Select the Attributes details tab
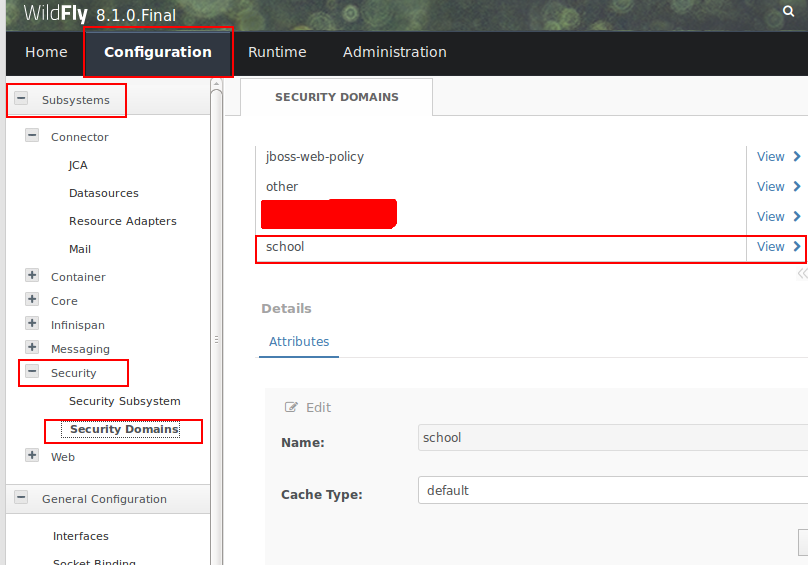The image size is (808, 565). [x=299, y=341]
